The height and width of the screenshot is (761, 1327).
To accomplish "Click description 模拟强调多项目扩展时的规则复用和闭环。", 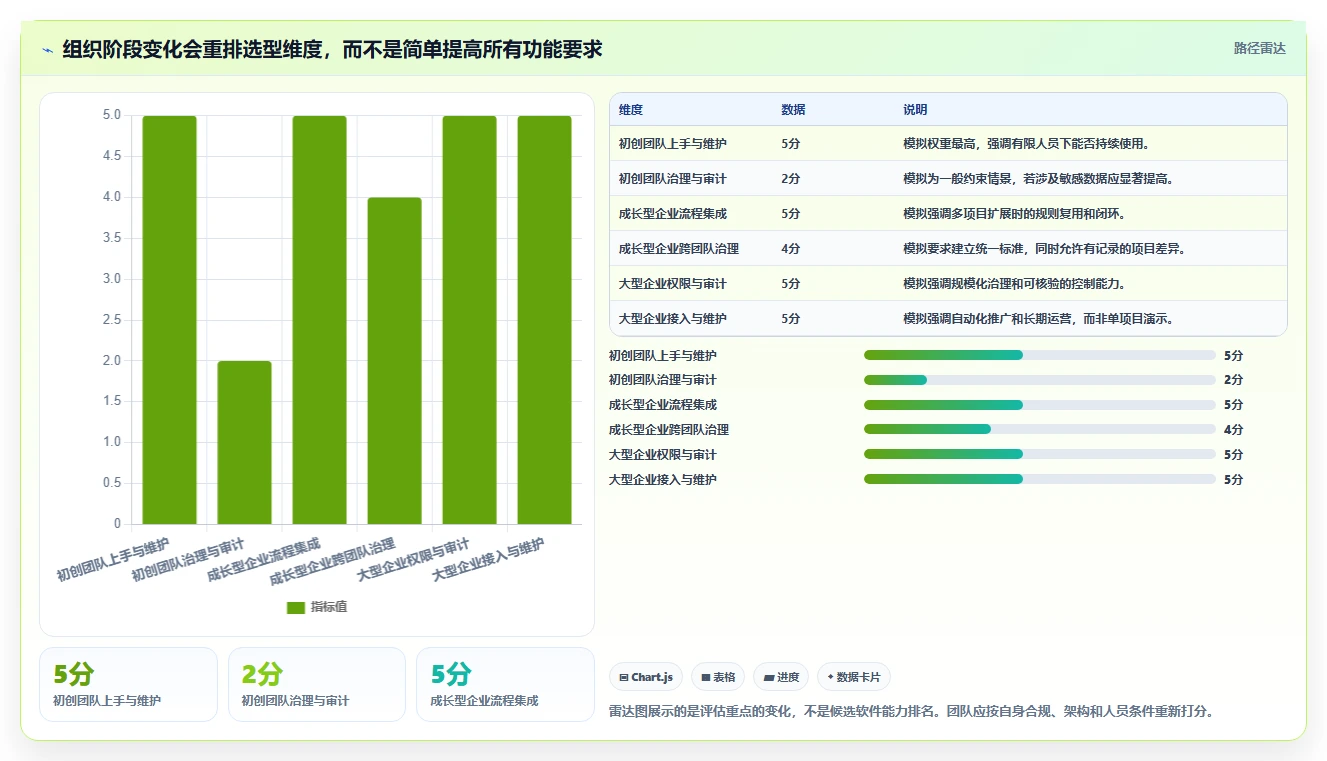I will click(x=1016, y=214).
